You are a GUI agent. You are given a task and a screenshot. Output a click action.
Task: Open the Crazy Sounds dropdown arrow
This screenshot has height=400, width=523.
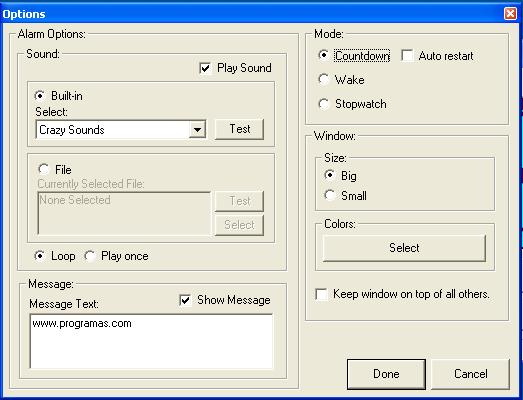197,130
